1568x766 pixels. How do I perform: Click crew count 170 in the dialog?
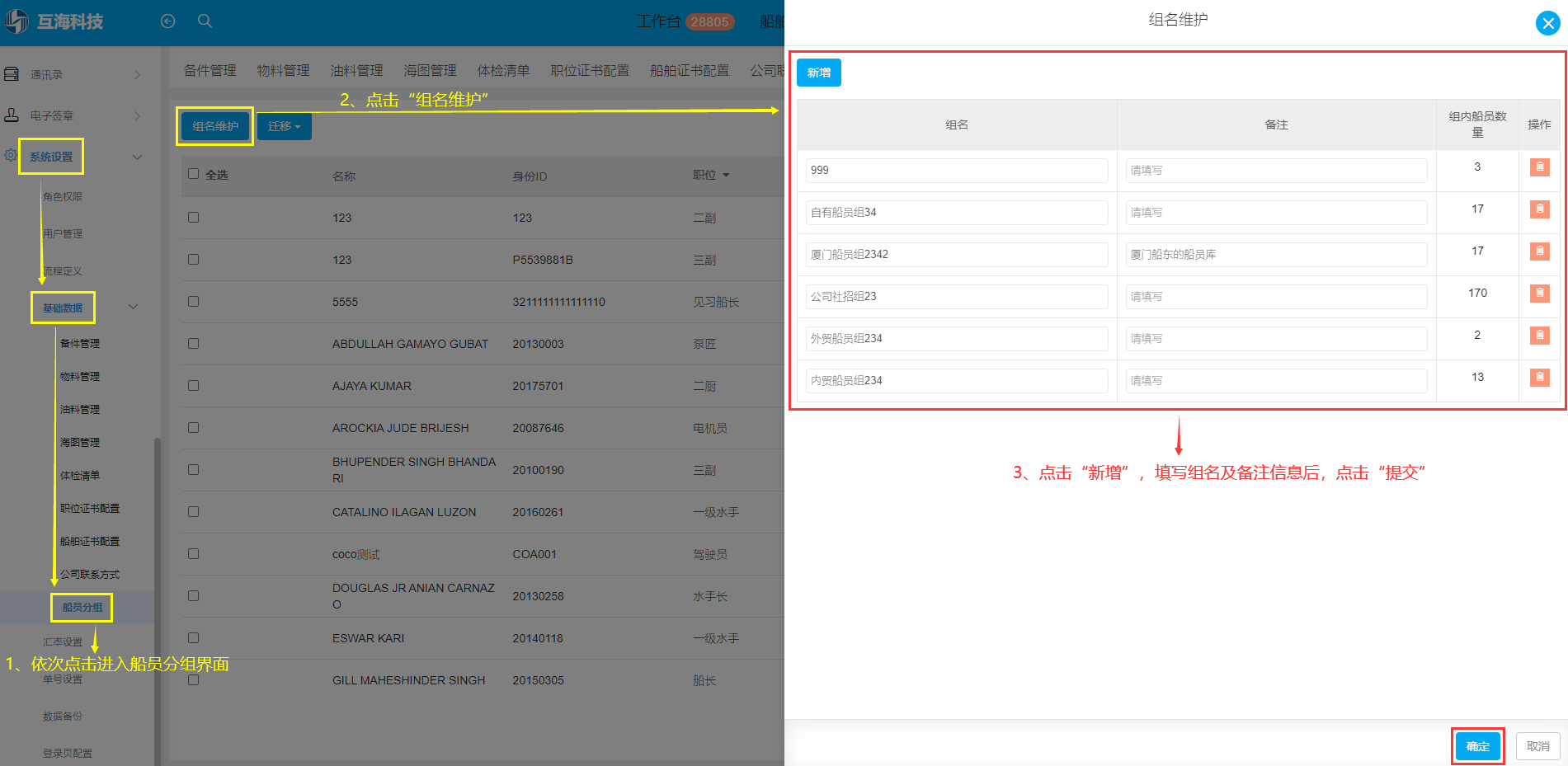pyautogui.click(x=1477, y=293)
